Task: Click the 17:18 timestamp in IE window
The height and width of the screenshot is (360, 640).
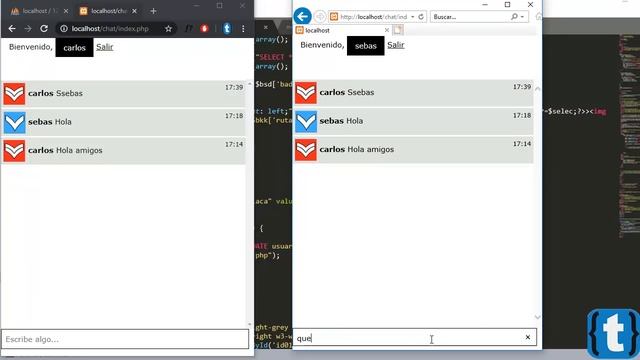Action: pyautogui.click(x=522, y=115)
